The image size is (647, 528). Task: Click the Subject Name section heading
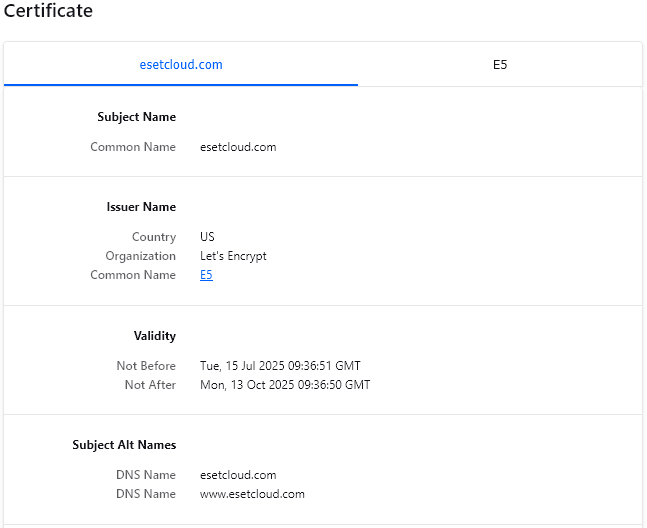(136, 117)
